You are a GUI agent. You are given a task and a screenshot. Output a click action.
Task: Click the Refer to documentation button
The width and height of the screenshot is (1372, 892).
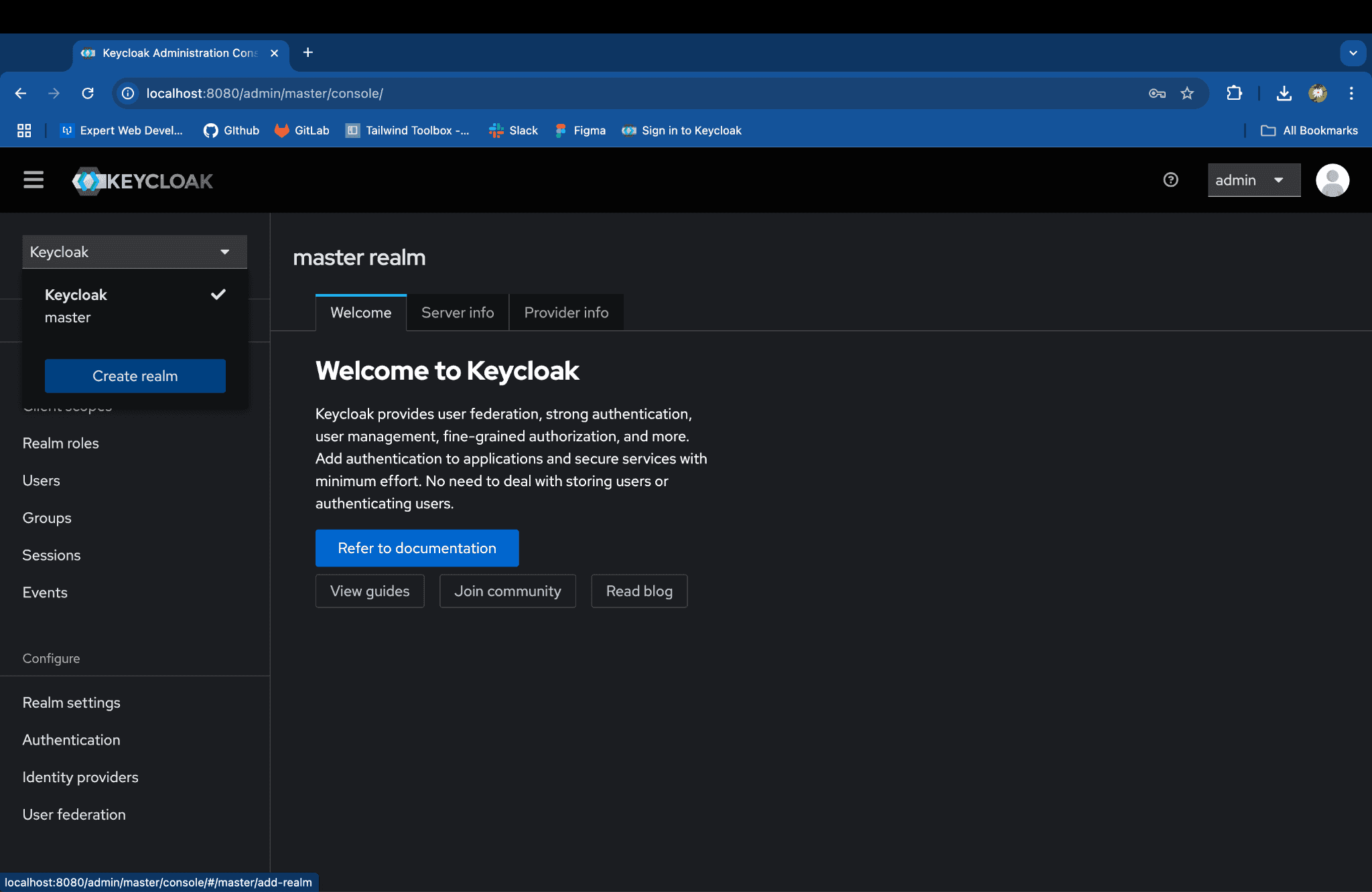(x=417, y=548)
